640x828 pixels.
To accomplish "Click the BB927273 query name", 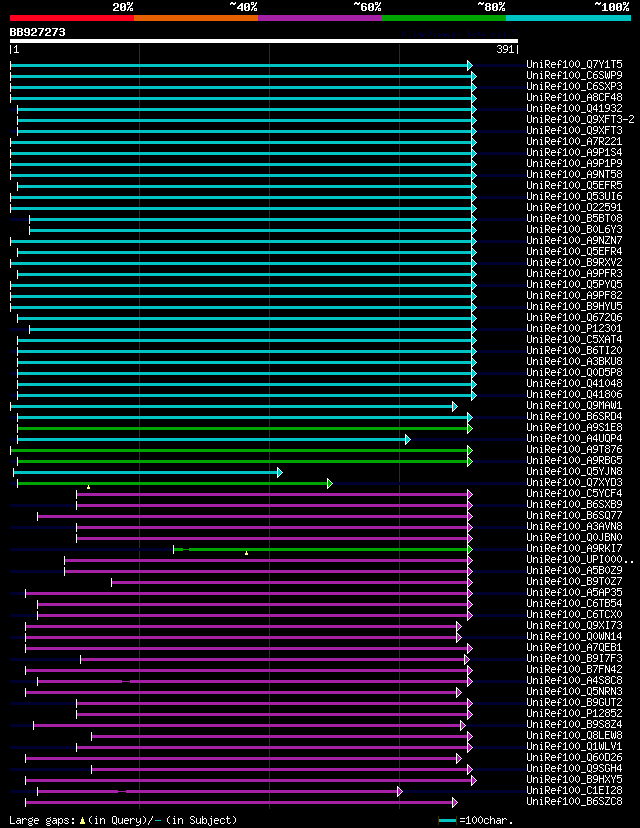I will pyautogui.click(x=37, y=32).
